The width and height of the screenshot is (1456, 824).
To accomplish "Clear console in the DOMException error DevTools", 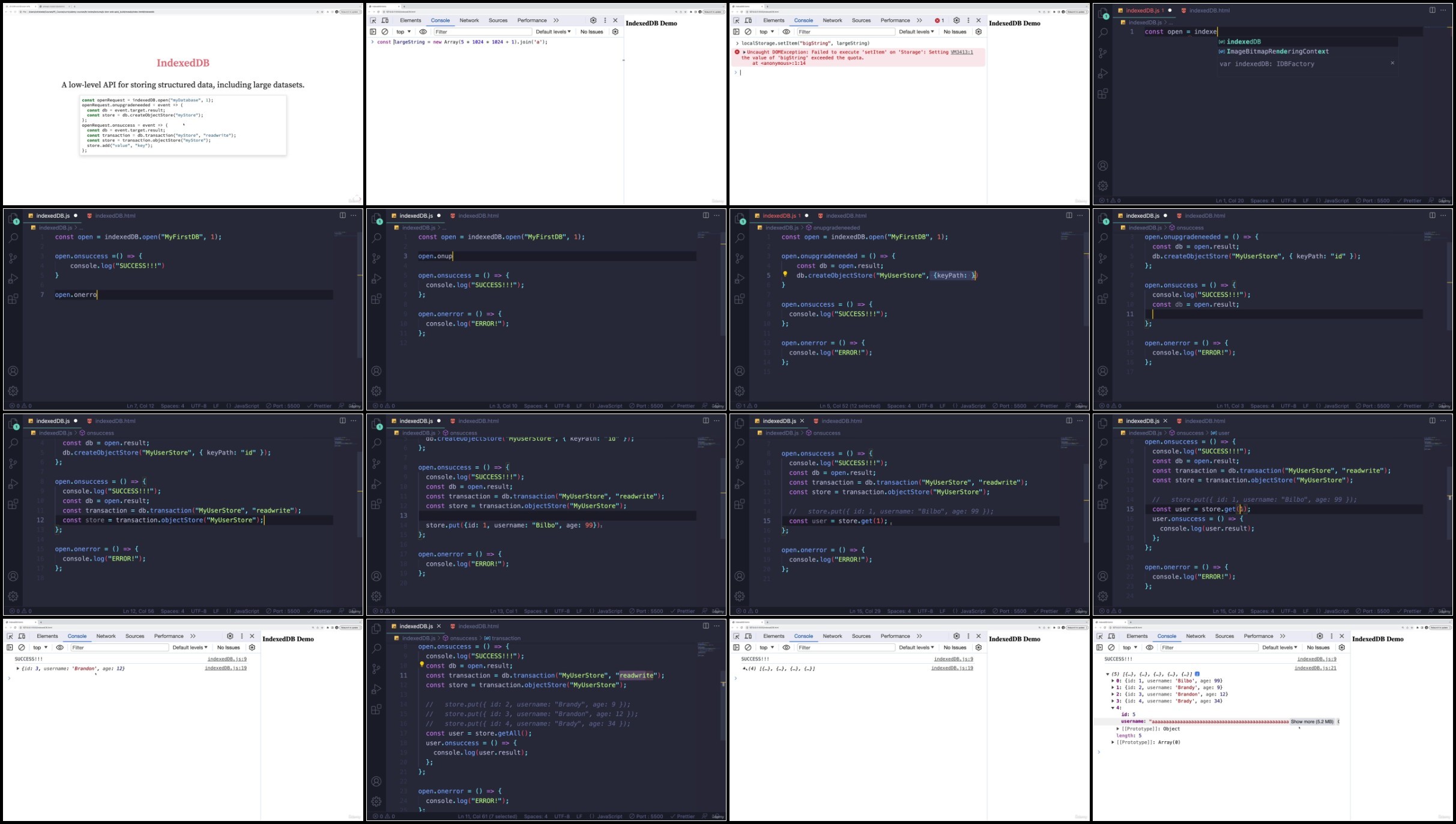I will tap(748, 32).
